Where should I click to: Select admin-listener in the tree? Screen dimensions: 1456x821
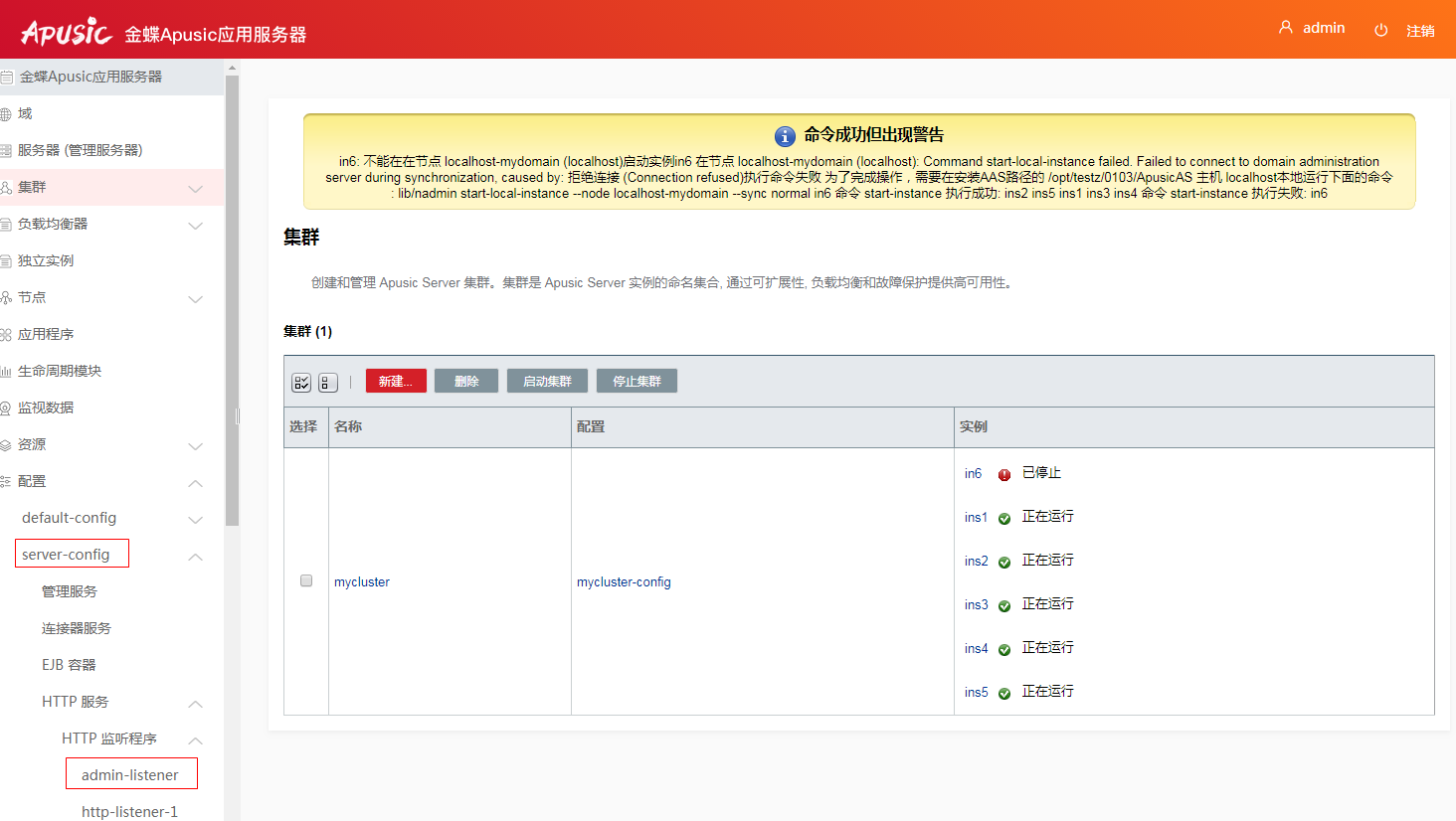click(130, 775)
